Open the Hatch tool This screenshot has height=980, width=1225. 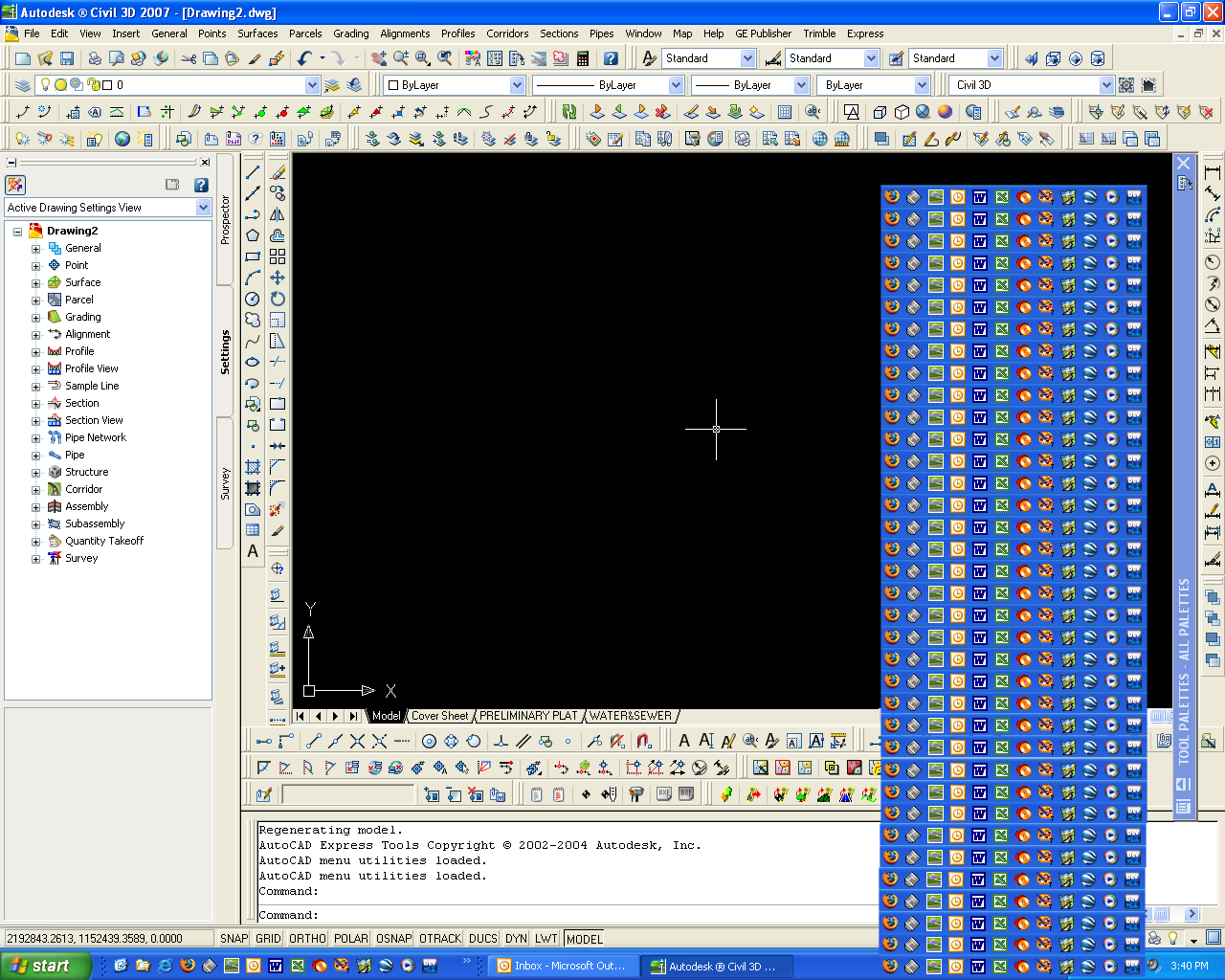click(x=253, y=467)
